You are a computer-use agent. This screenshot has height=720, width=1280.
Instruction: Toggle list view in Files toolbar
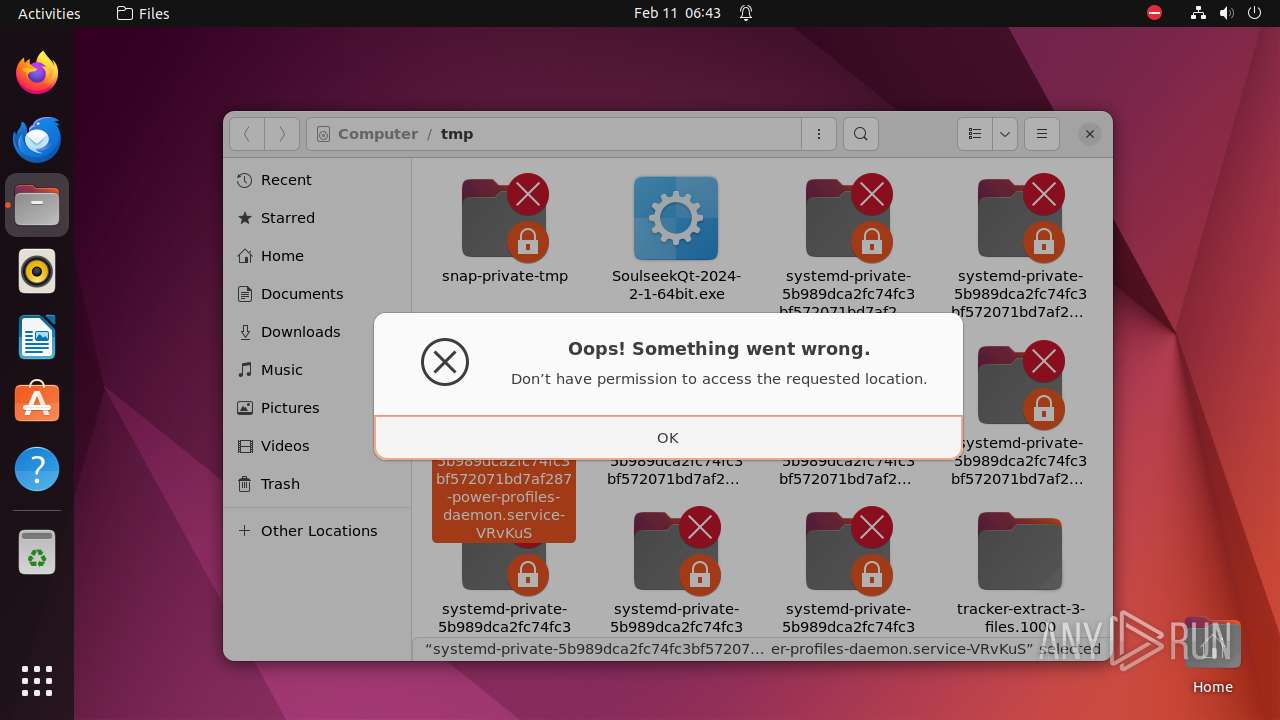975,134
